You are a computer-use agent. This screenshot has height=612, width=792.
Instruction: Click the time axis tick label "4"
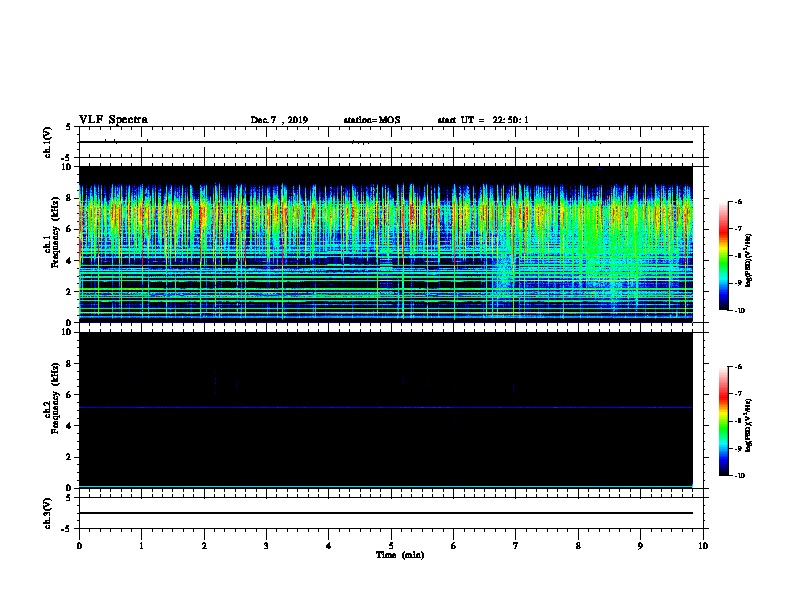(329, 546)
